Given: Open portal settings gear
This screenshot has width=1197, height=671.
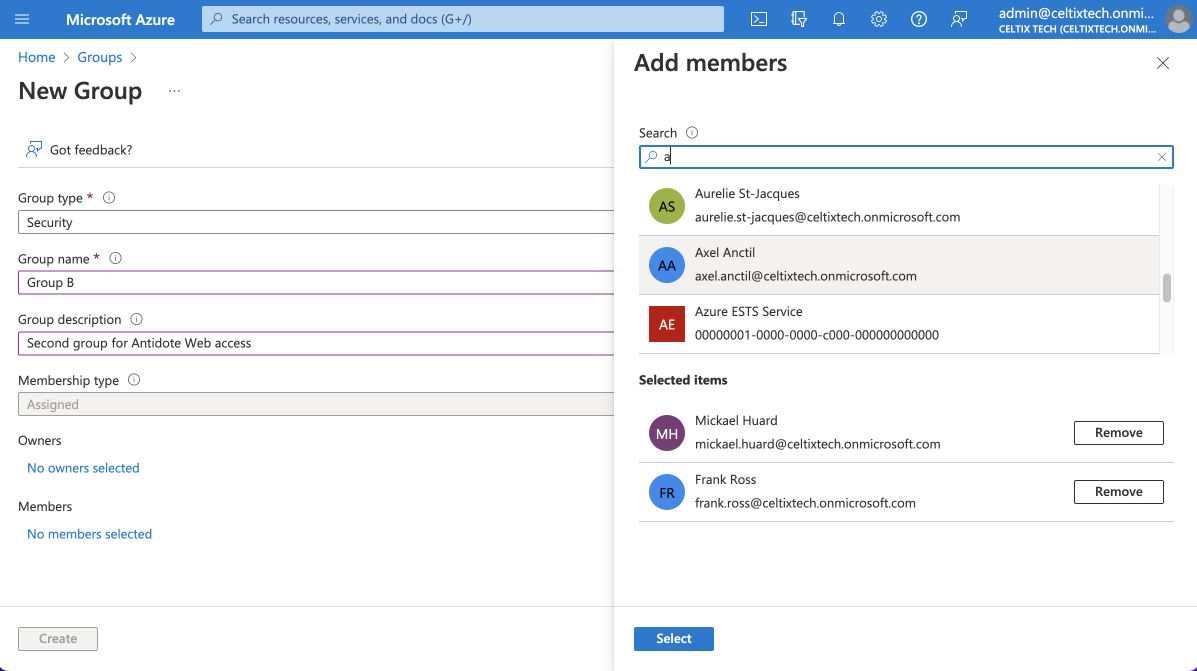Looking at the screenshot, I should [879, 19].
